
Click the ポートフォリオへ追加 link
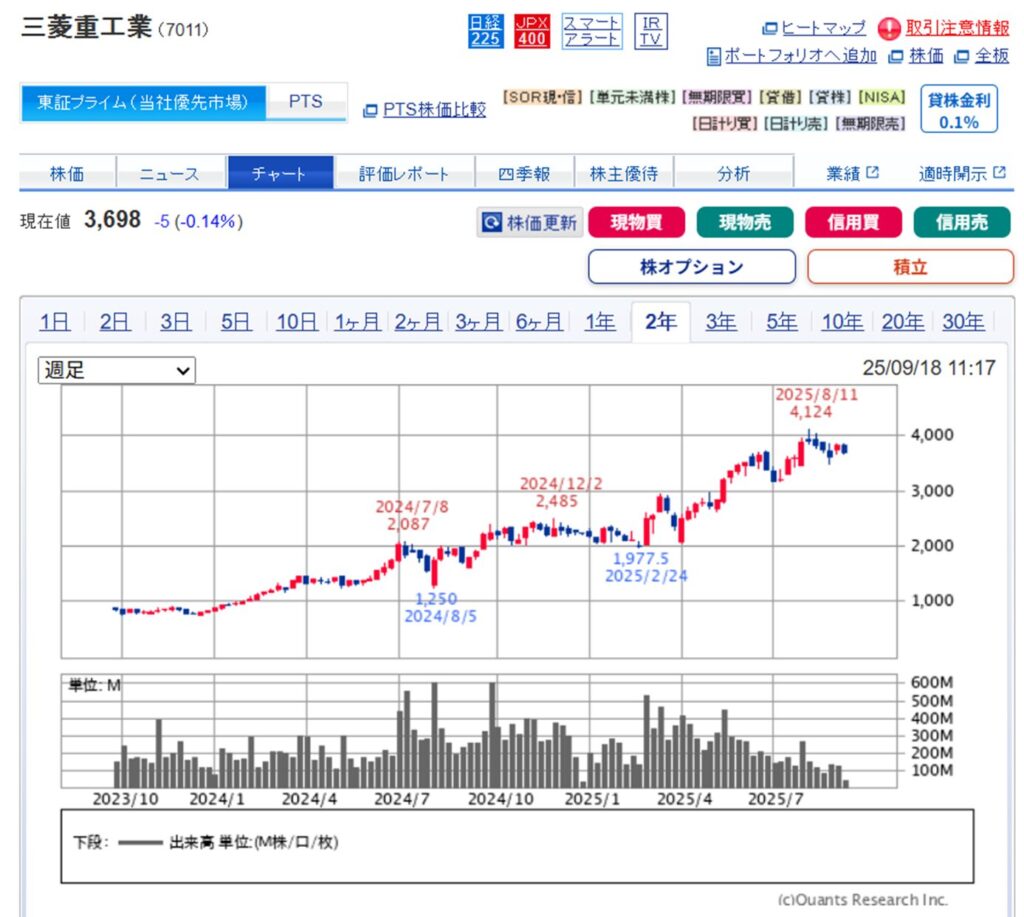(801, 56)
